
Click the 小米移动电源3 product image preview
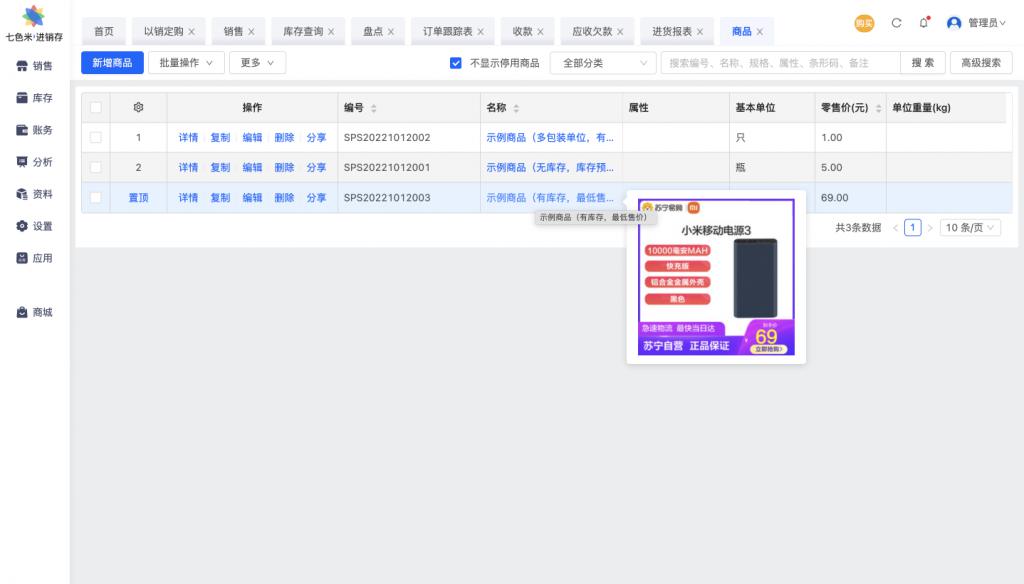[x=716, y=277]
